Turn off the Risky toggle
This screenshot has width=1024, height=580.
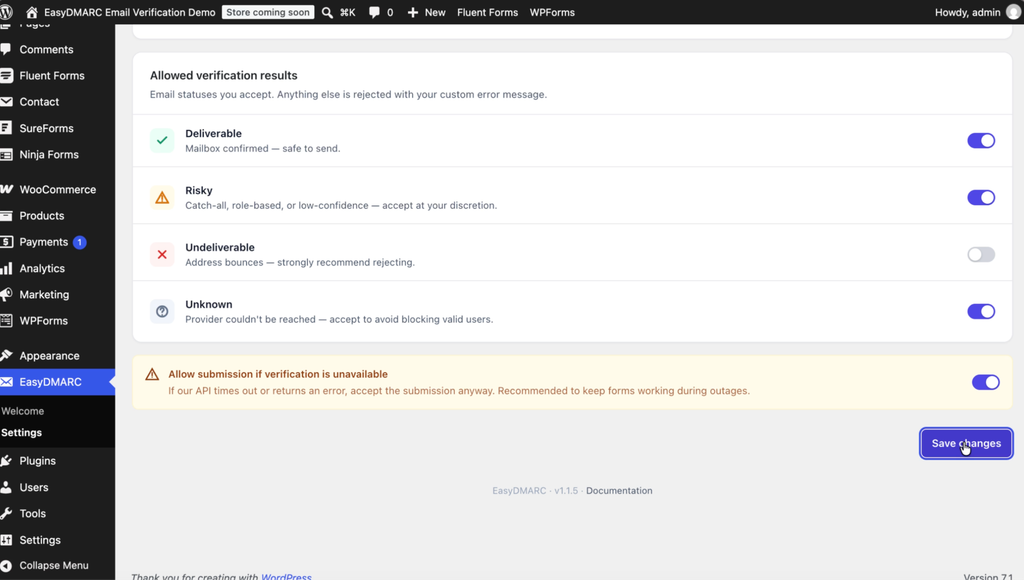pos(981,197)
